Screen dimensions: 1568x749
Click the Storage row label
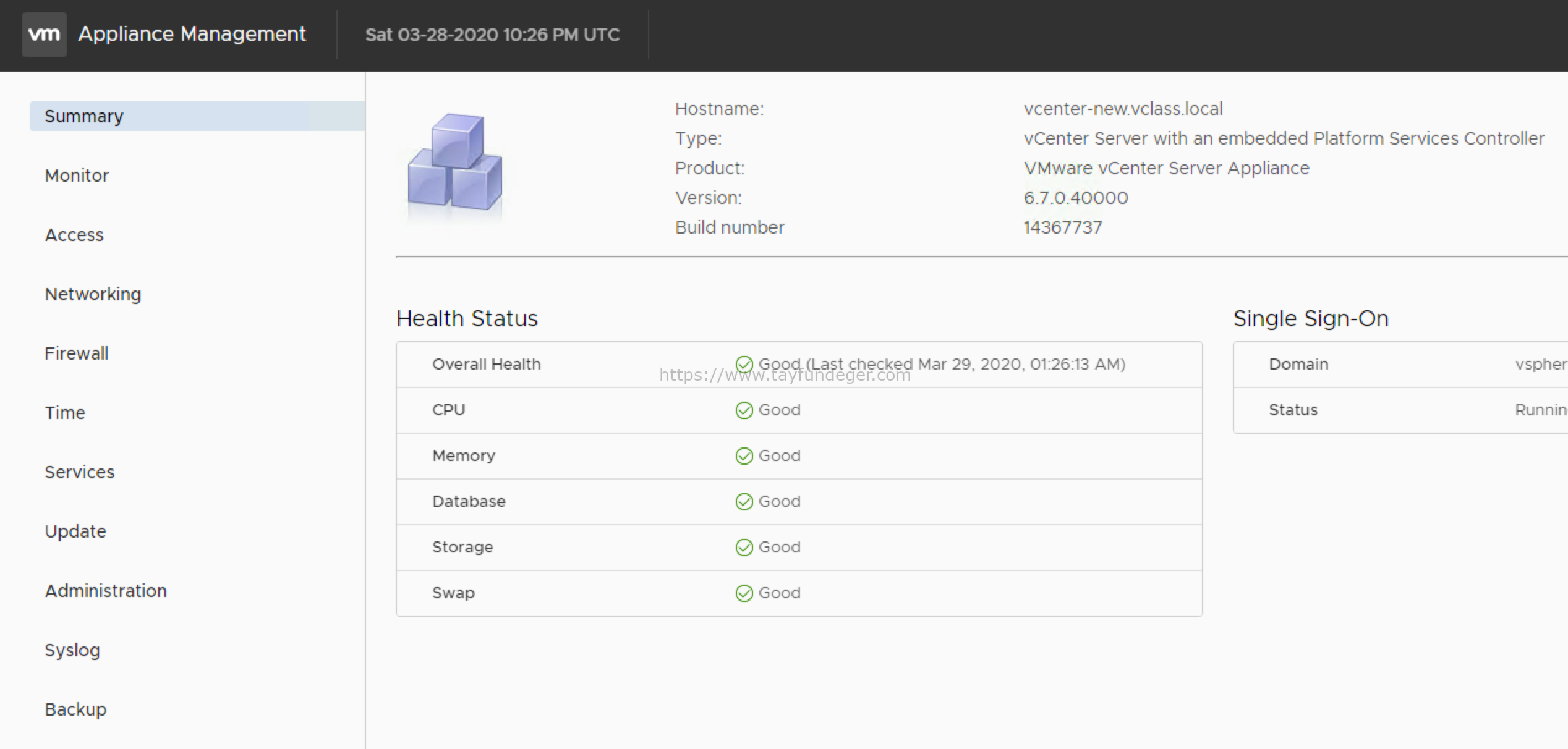coord(462,548)
